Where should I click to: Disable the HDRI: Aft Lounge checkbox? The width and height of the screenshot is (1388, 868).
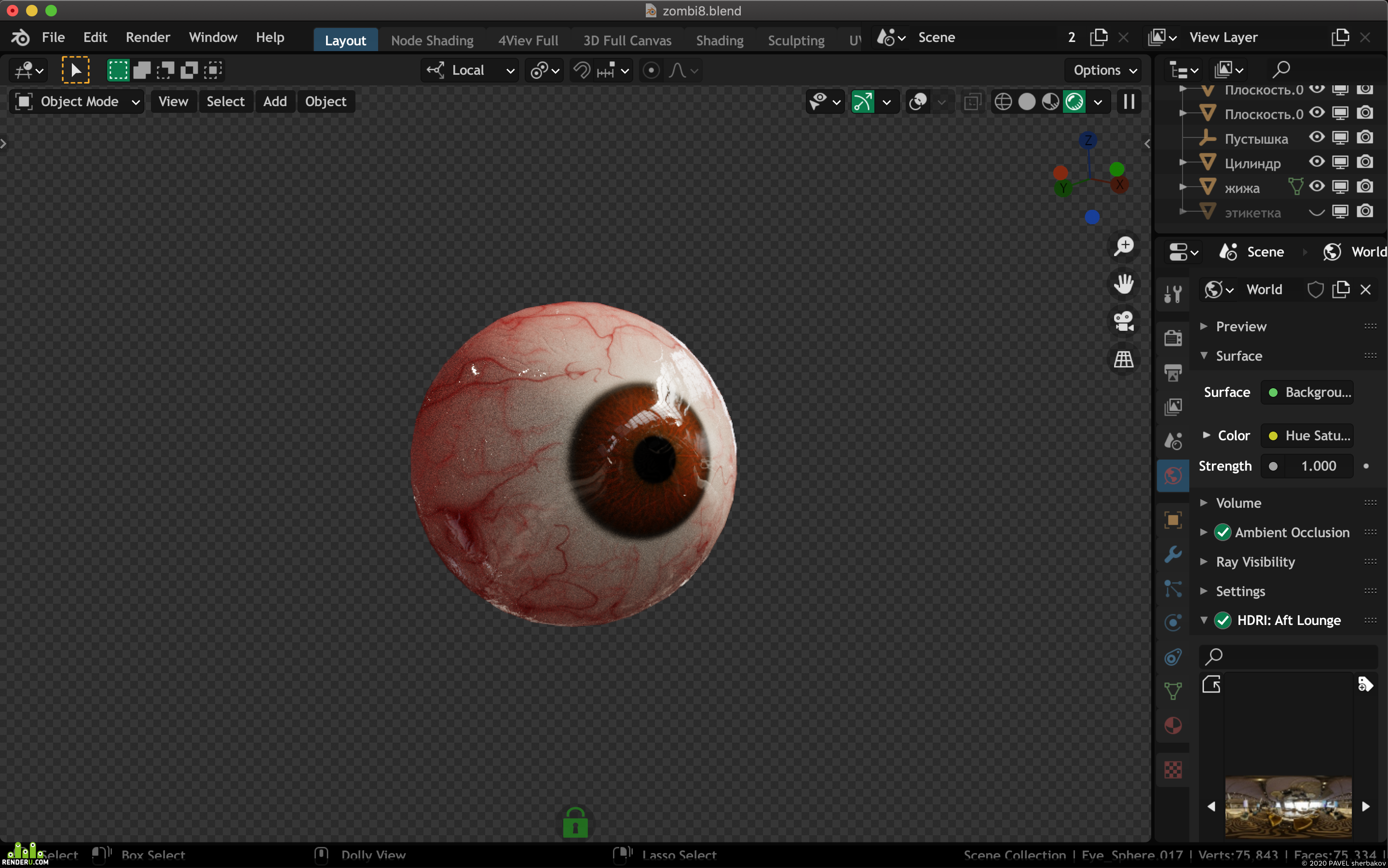pos(1223,620)
